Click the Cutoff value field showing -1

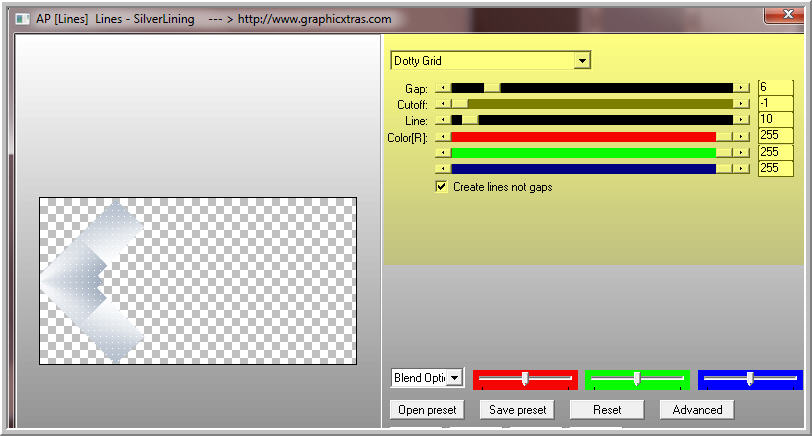[776, 104]
